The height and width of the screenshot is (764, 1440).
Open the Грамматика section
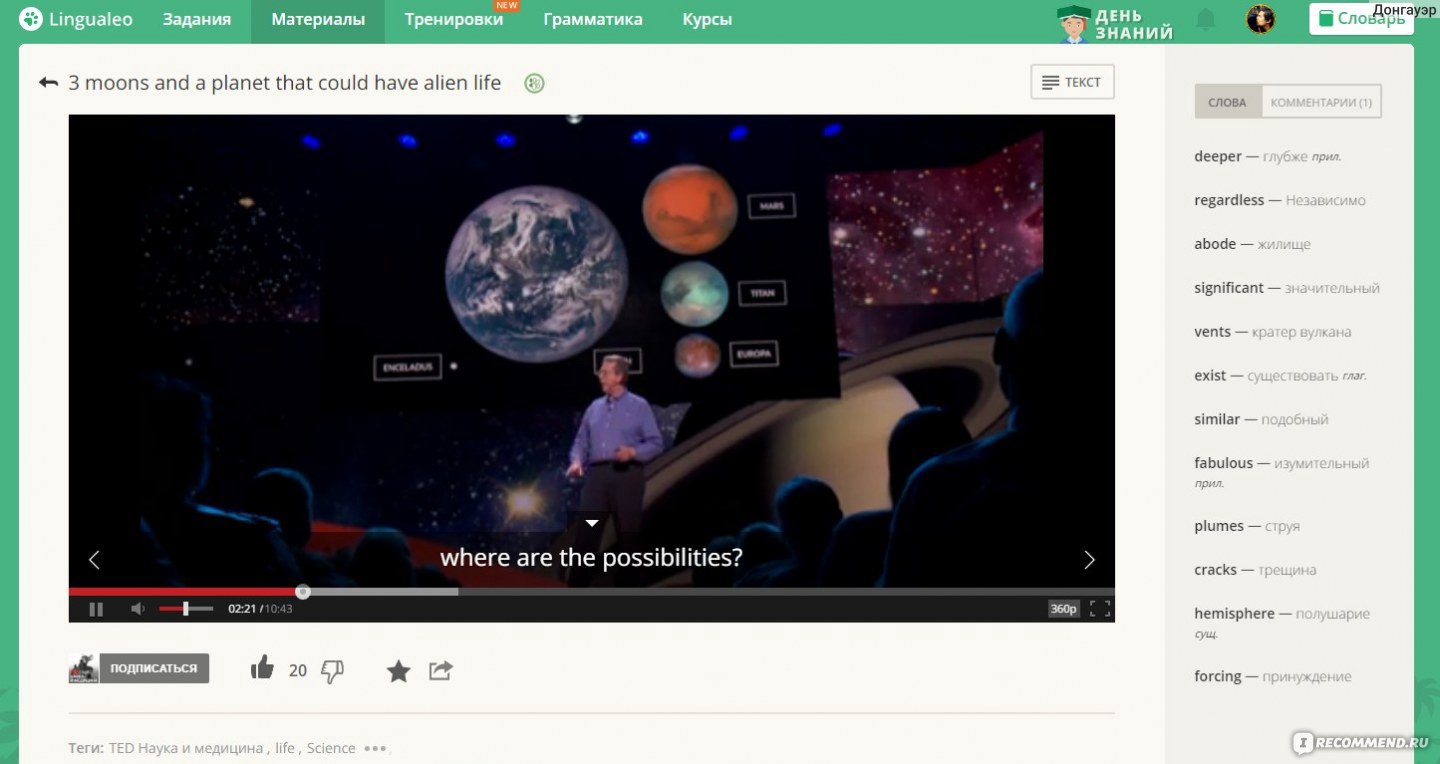click(x=593, y=19)
